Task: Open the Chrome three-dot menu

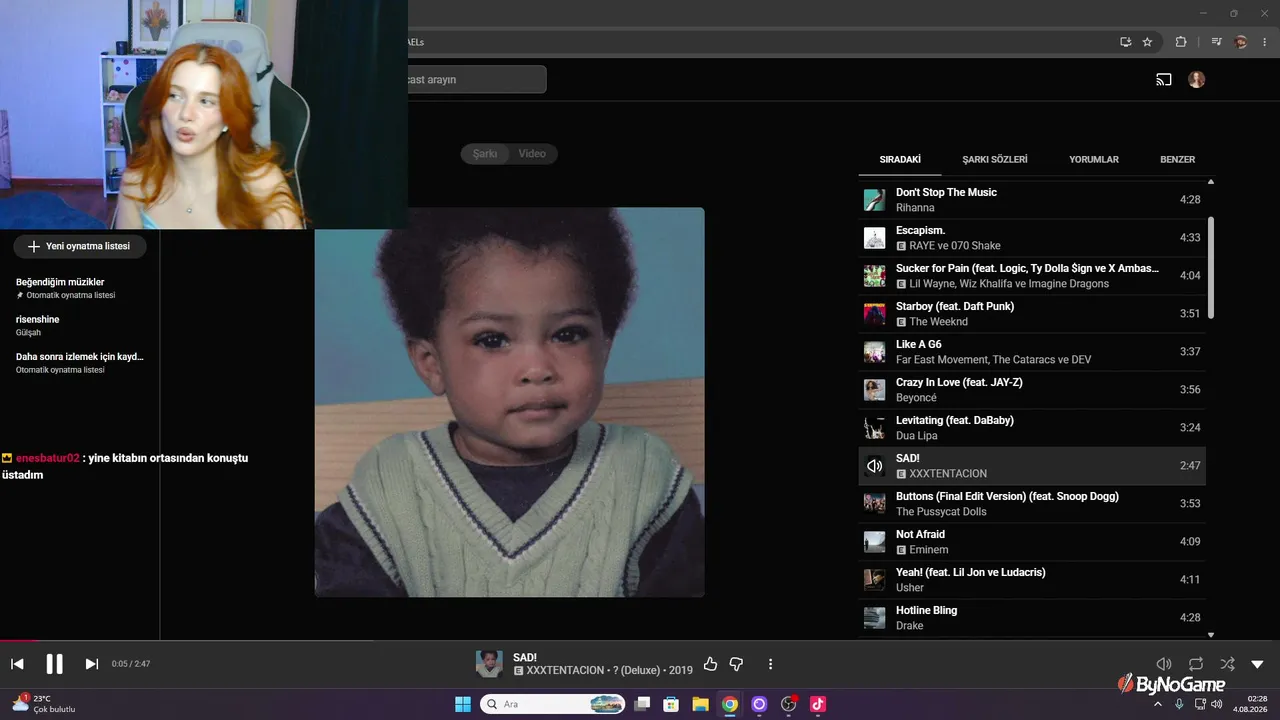Action: point(1264,42)
